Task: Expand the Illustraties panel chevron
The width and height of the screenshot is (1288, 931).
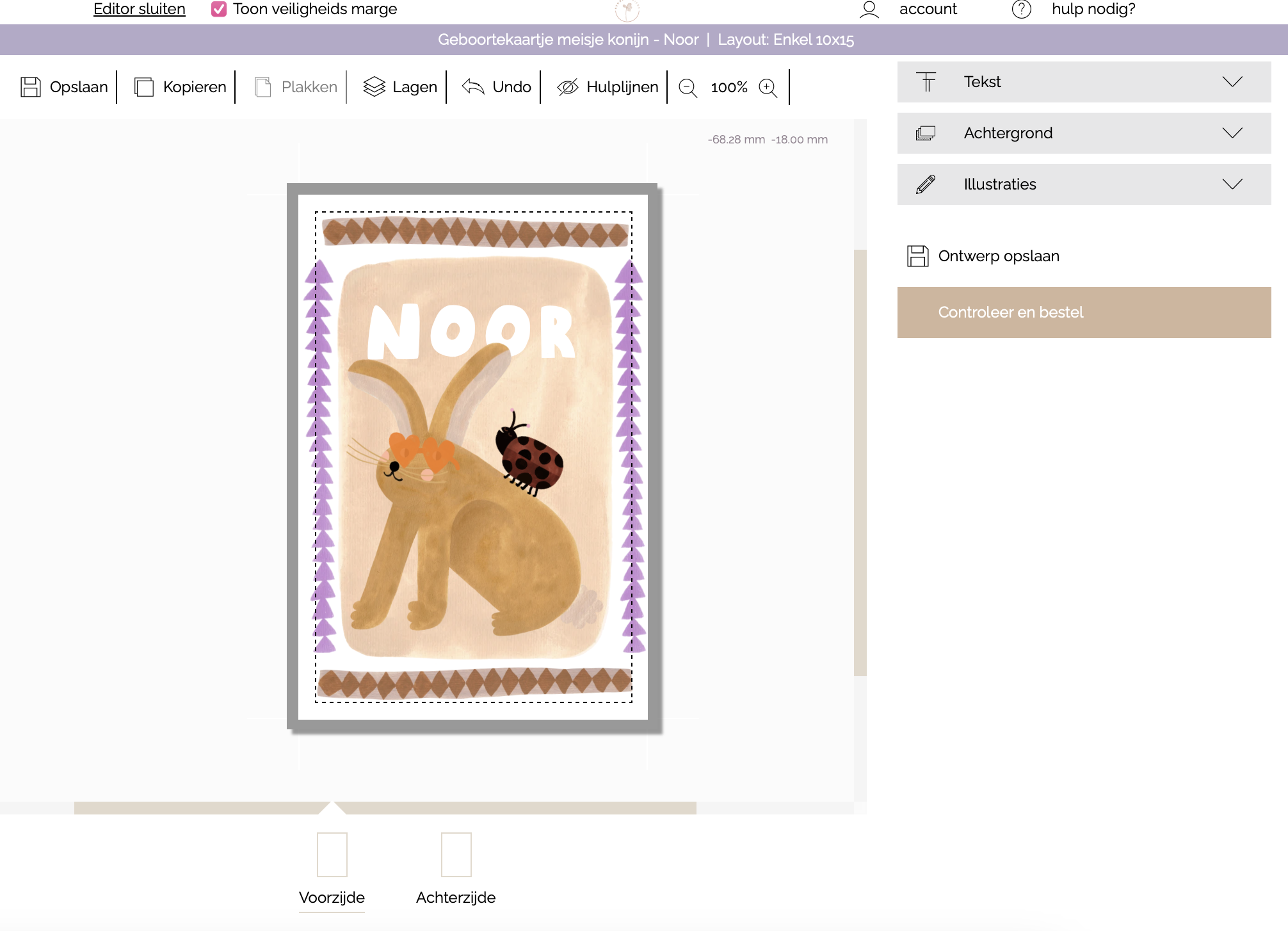Action: (1232, 184)
